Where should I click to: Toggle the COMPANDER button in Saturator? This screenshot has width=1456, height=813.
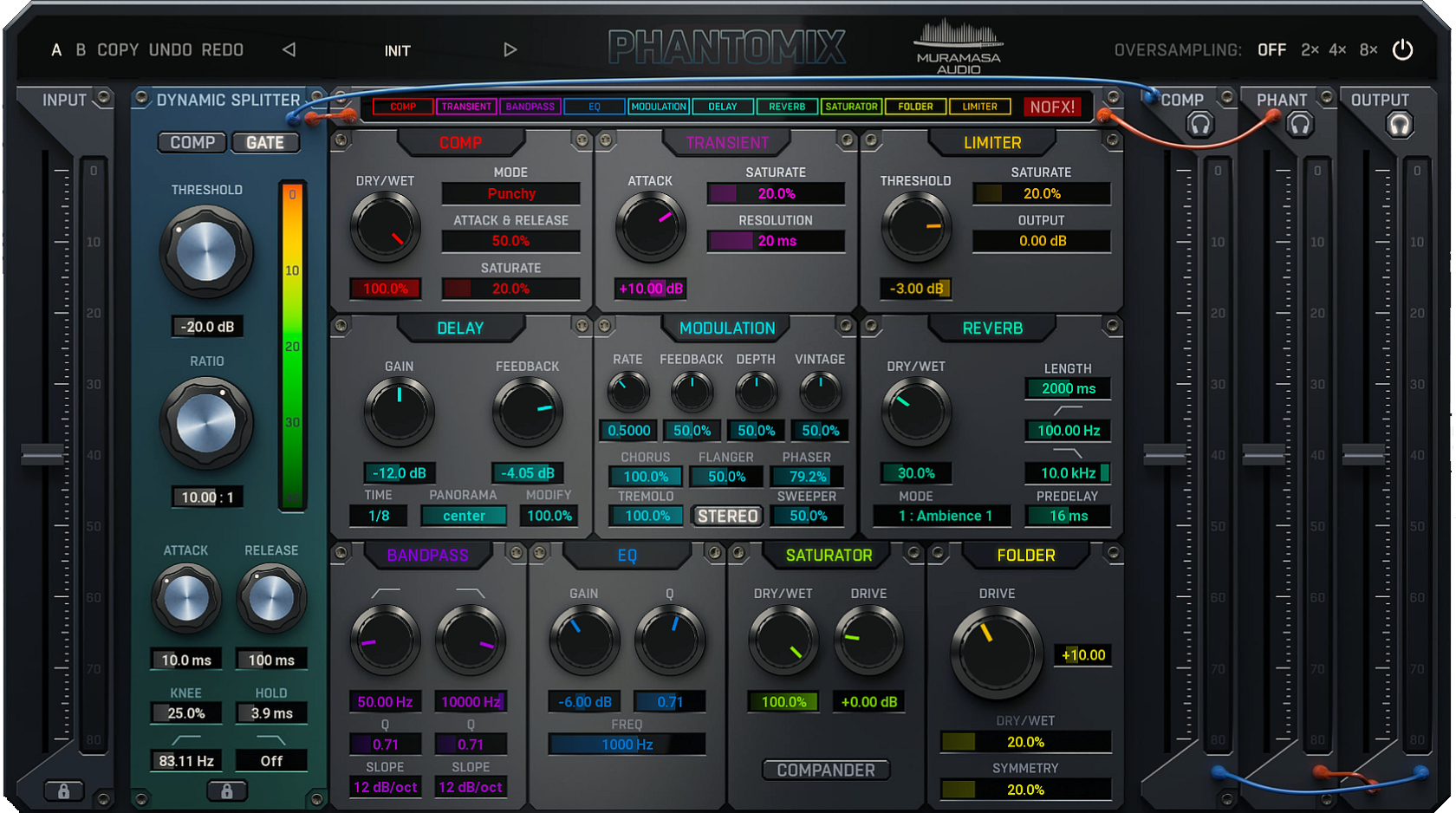[x=826, y=771]
